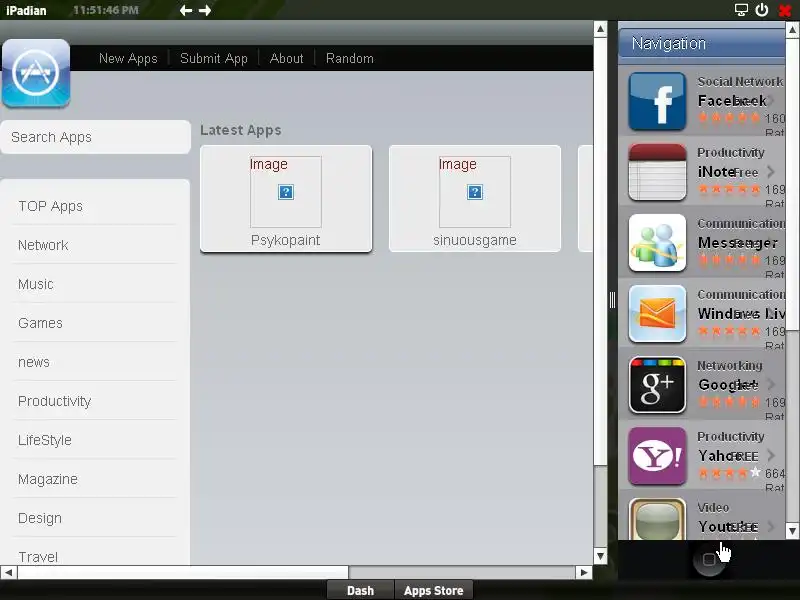Open the New Apps menu item
800x600 pixels.
[128, 58]
